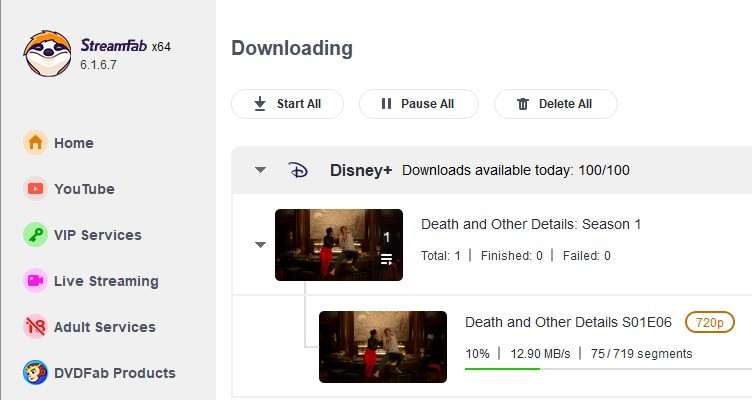Click the '12.90 MB/s' speed value
The width and height of the screenshot is (752, 400).
(x=540, y=354)
